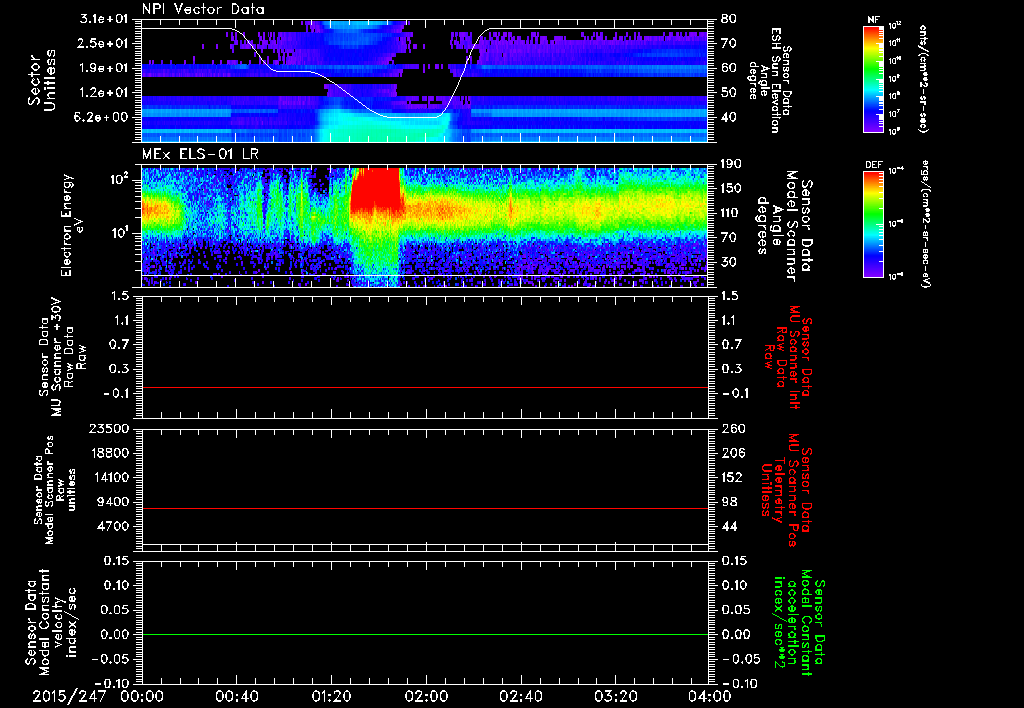Image resolution: width=1024 pixels, height=708 pixels.
Task: Click the 98 telemetry axis tick
Action: coord(728,502)
